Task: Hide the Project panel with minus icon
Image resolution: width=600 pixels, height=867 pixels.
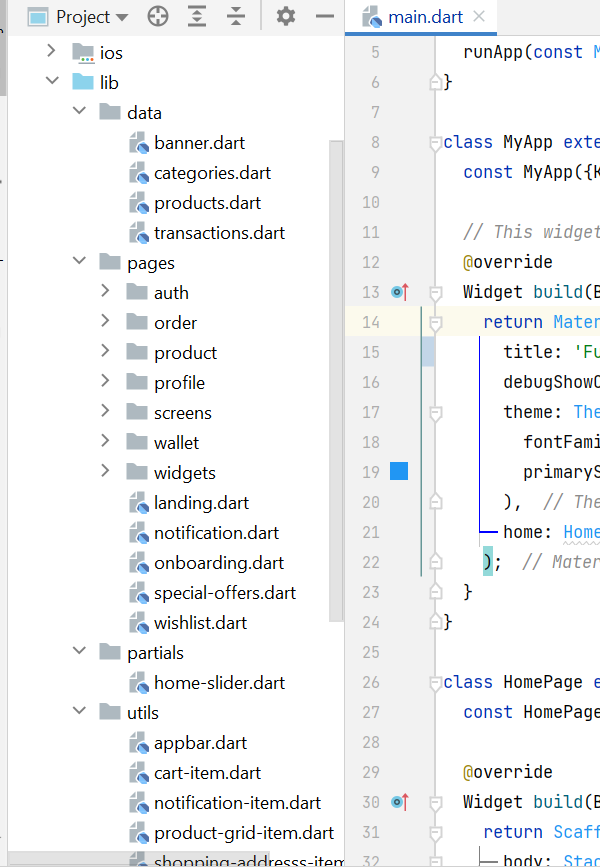Action: [x=325, y=17]
